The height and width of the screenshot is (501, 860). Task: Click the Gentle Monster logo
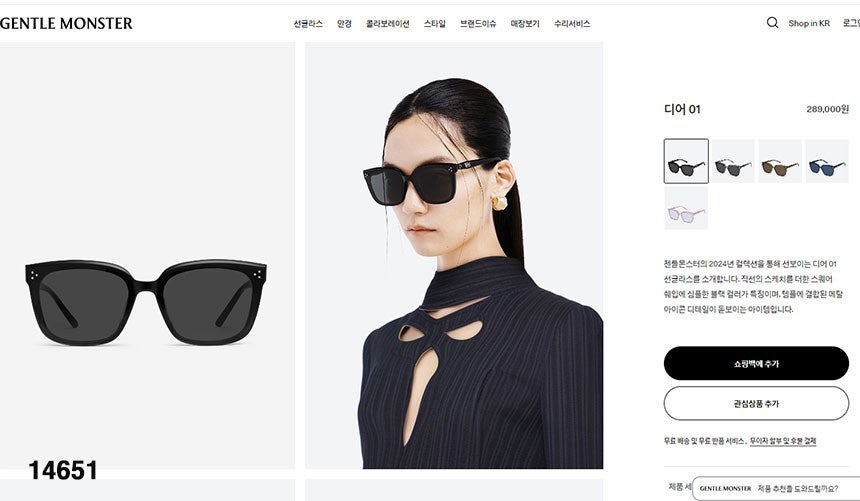(x=66, y=23)
